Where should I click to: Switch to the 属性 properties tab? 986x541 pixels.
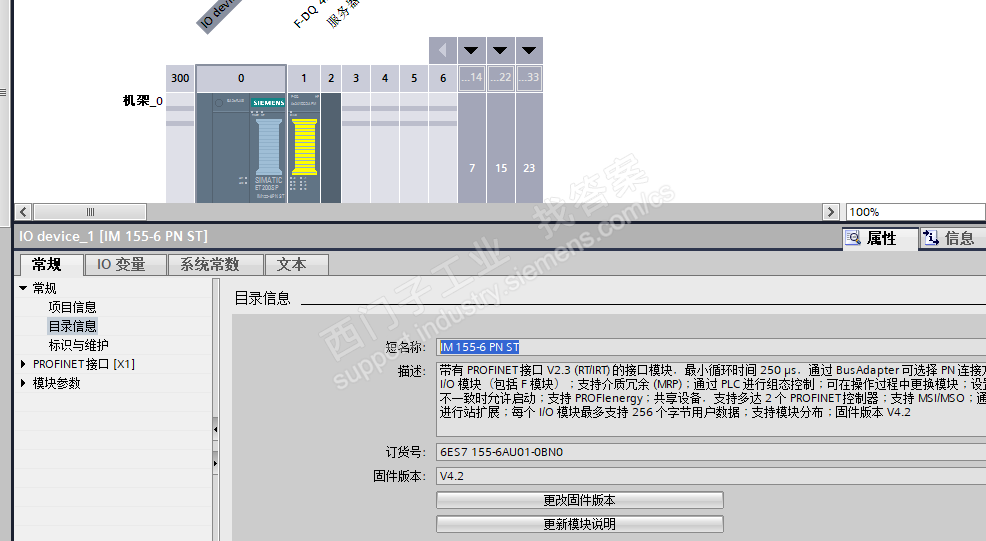[x=880, y=238]
